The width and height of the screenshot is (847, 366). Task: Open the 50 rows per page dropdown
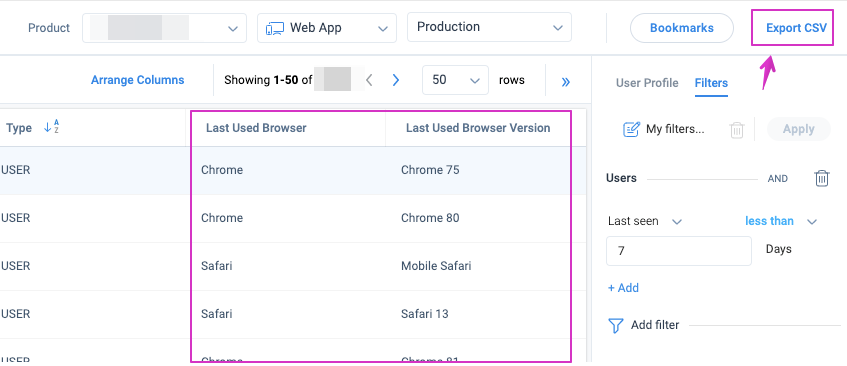click(455, 80)
